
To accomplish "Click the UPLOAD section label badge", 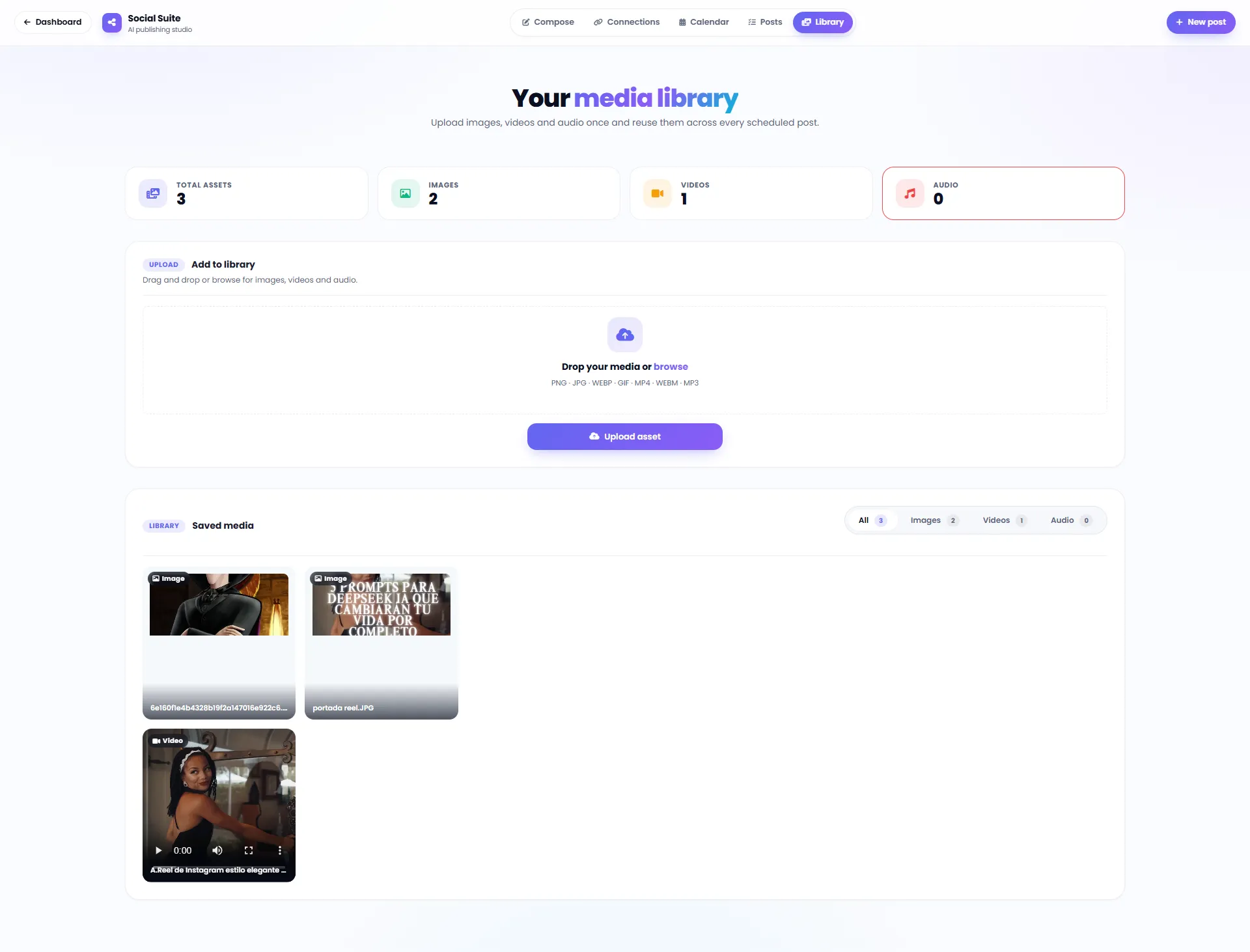I will (163, 264).
